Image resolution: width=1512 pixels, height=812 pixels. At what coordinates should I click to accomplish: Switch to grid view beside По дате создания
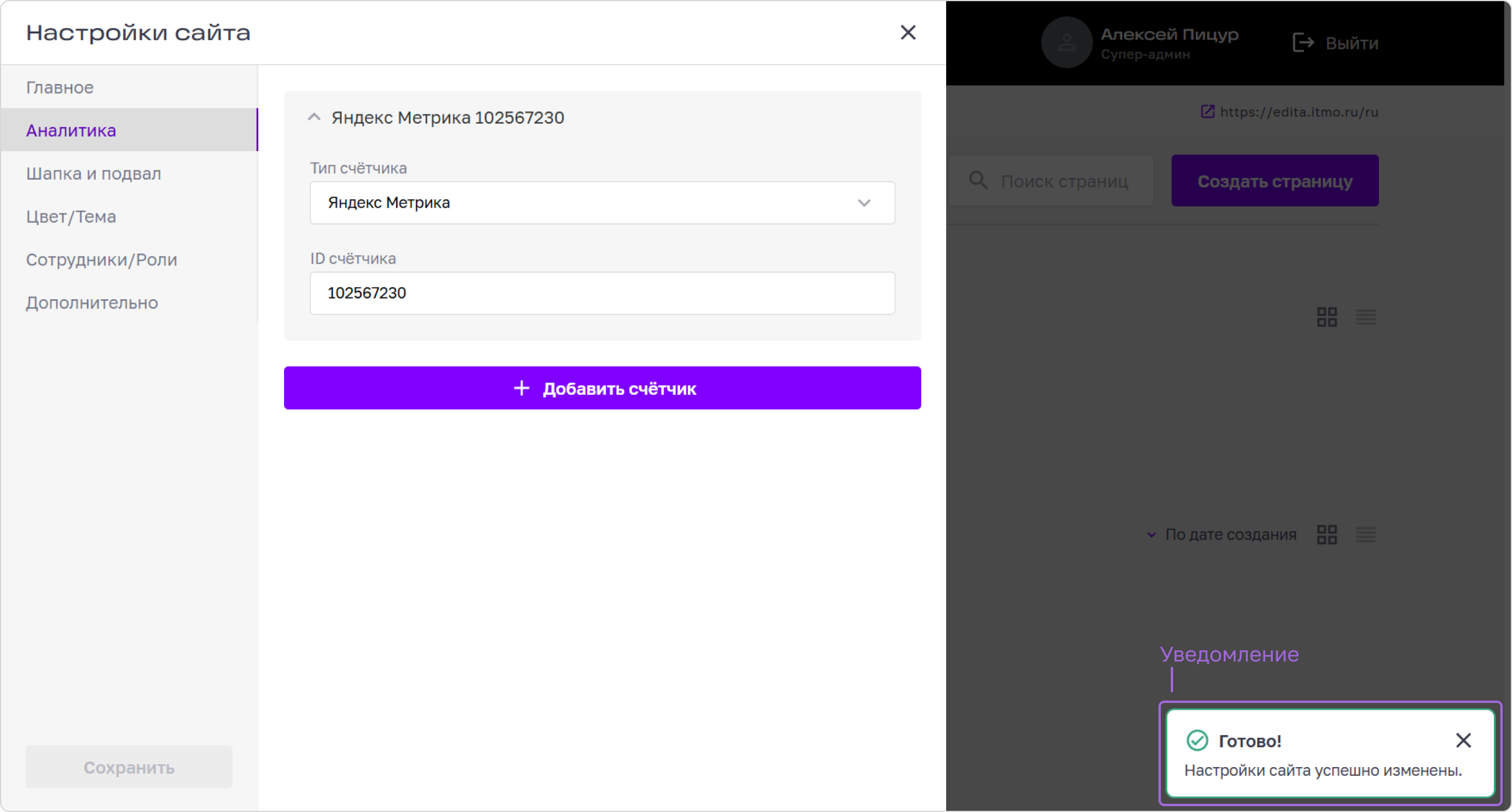(1326, 534)
